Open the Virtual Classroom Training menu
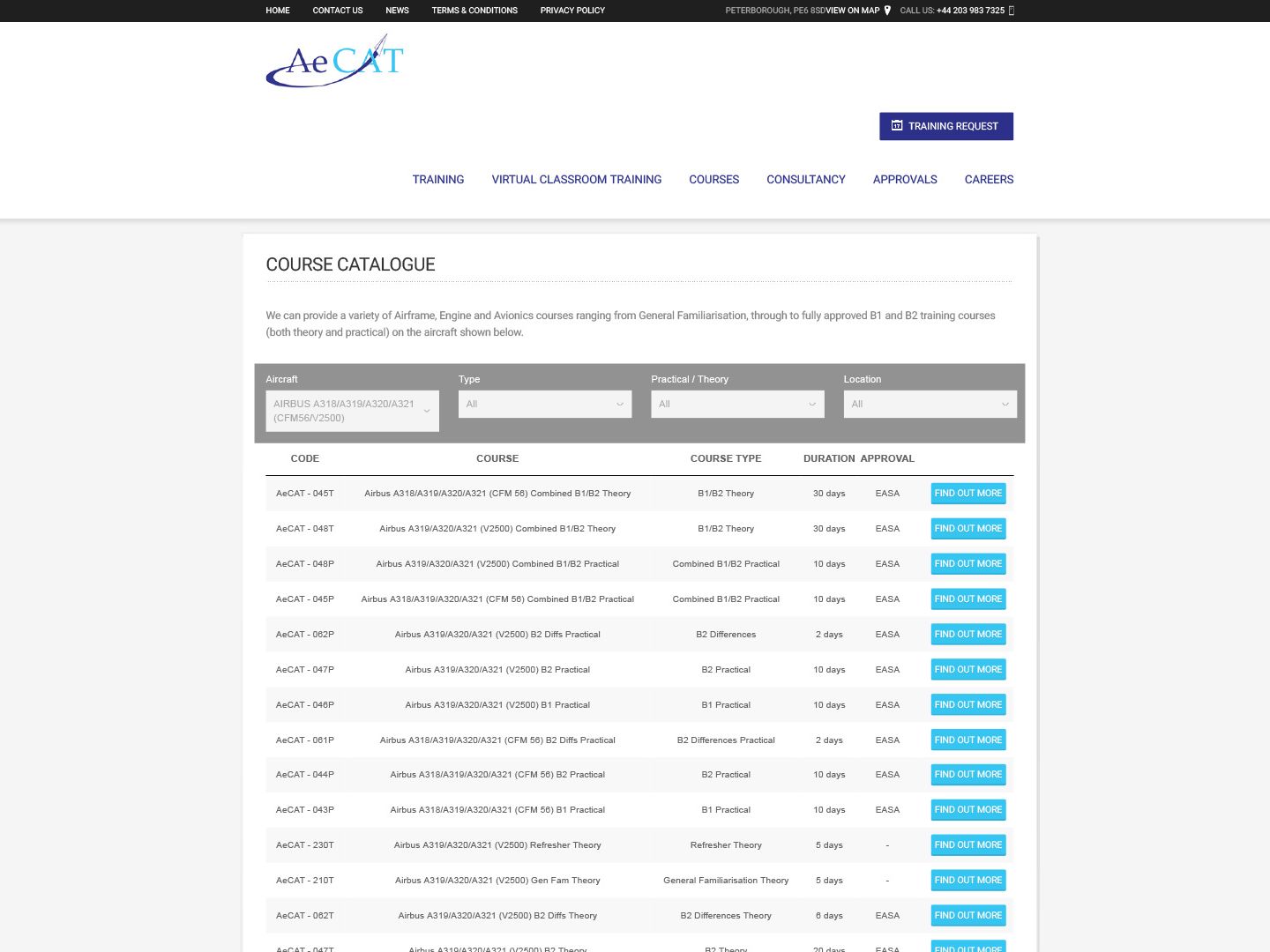The image size is (1270, 952). [576, 179]
